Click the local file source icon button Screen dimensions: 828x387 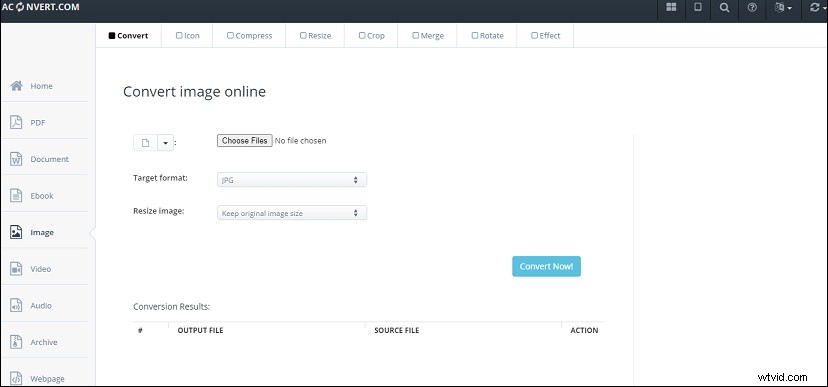(x=145, y=143)
